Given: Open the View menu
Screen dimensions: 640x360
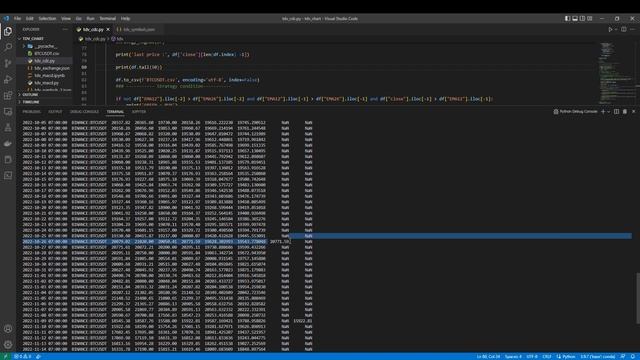Looking at the screenshot, I should point(66,18).
